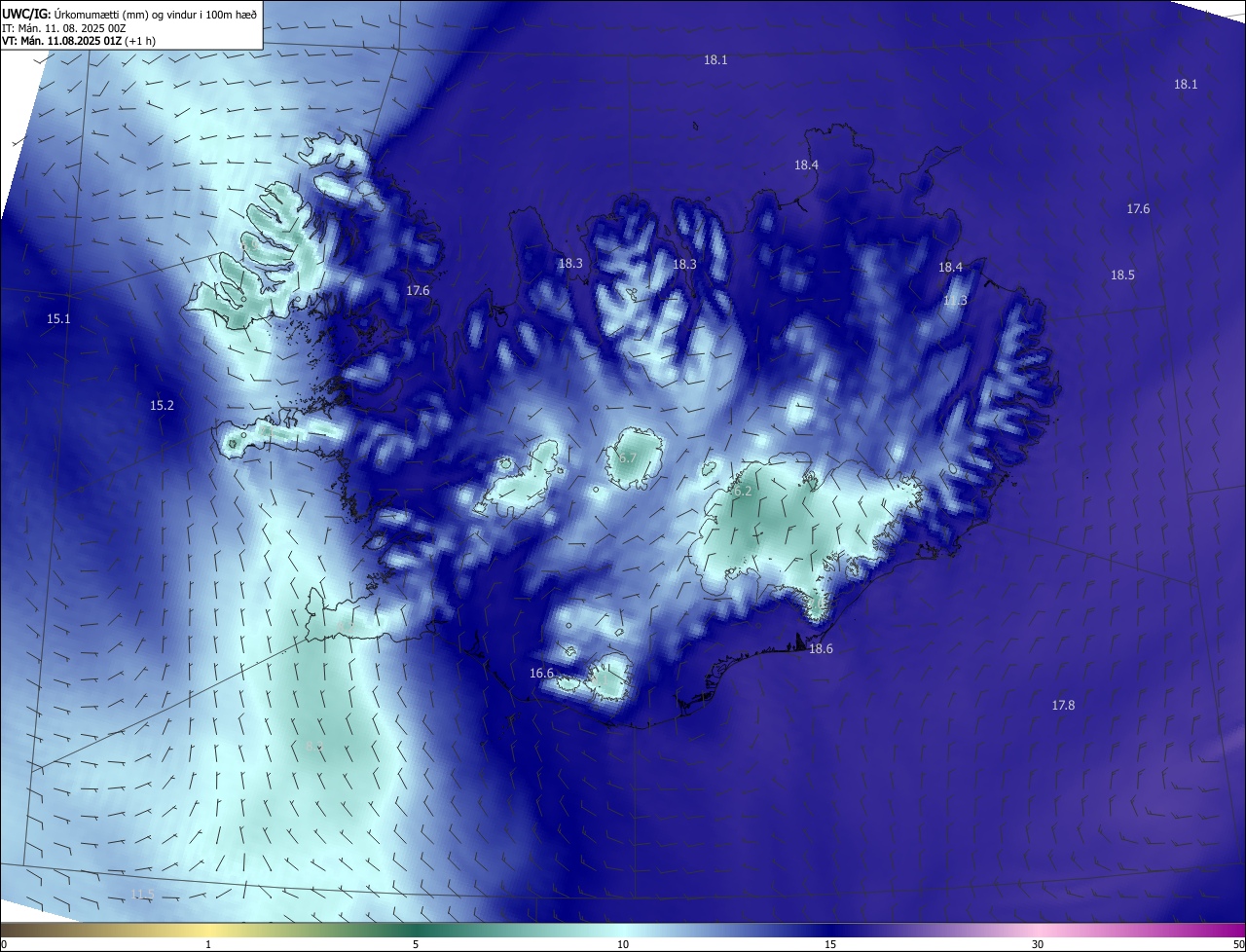1246x952 pixels.
Task: Click the 6.7 value on the glacier
Action: point(628,458)
